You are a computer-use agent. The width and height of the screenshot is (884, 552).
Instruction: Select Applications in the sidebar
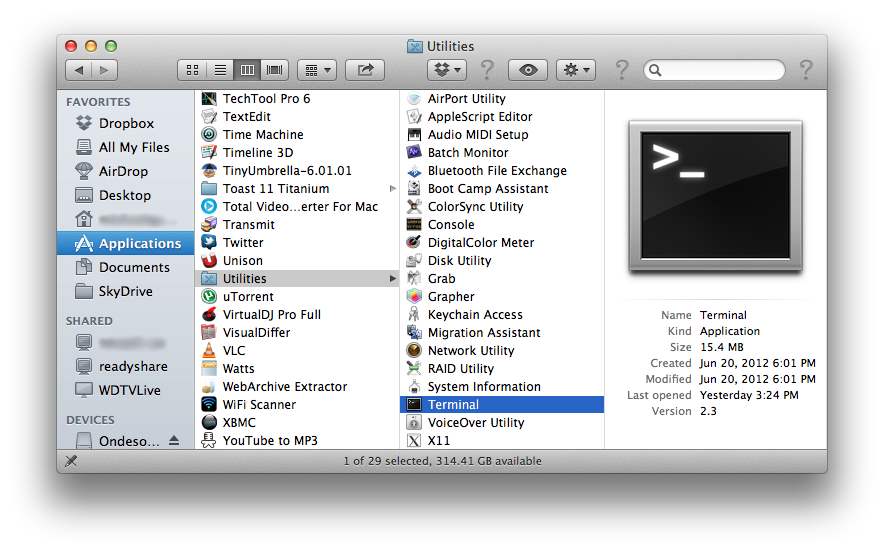point(139,244)
